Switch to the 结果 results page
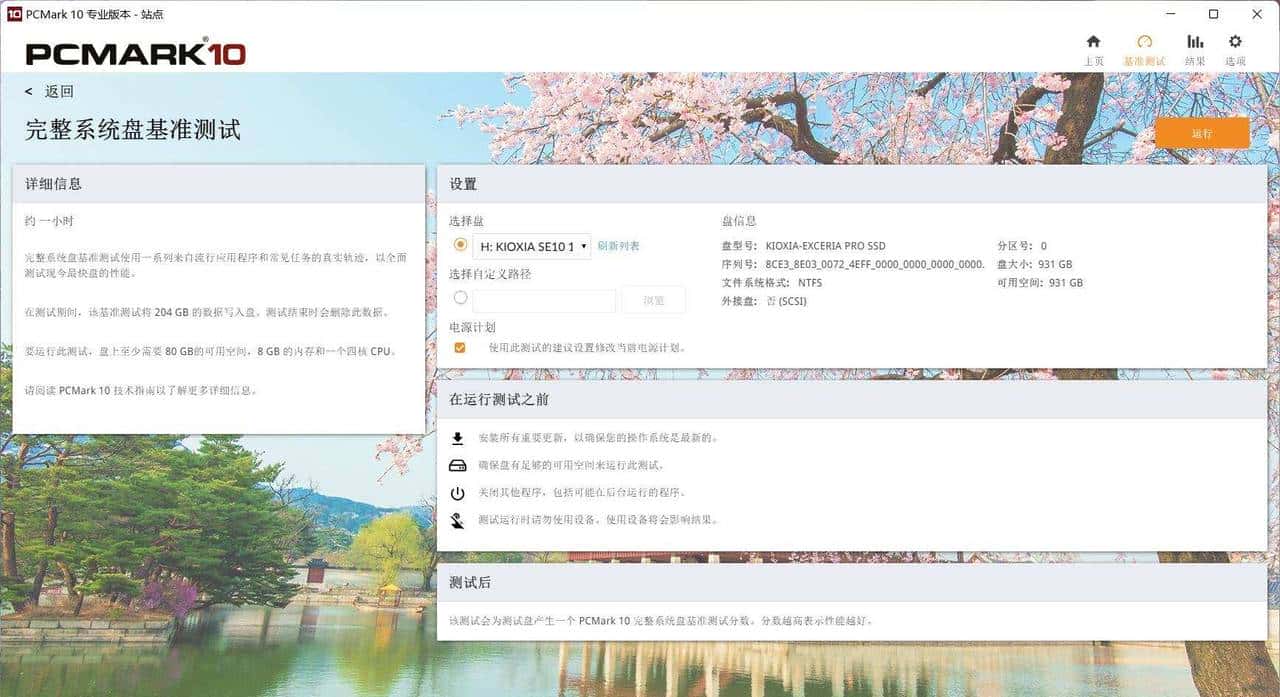Image resolution: width=1280 pixels, height=697 pixels. click(1193, 43)
